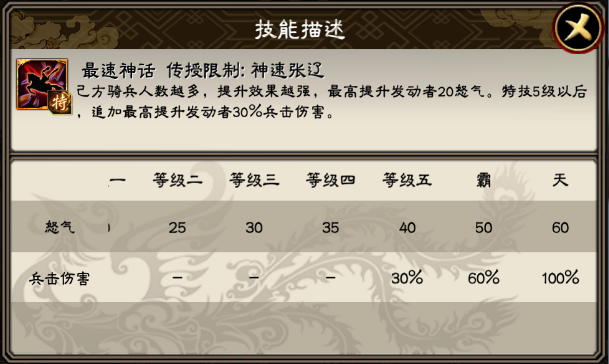609x364 pixels.
Task: Click the 怒气 value 40 cell
Action: tap(407, 228)
